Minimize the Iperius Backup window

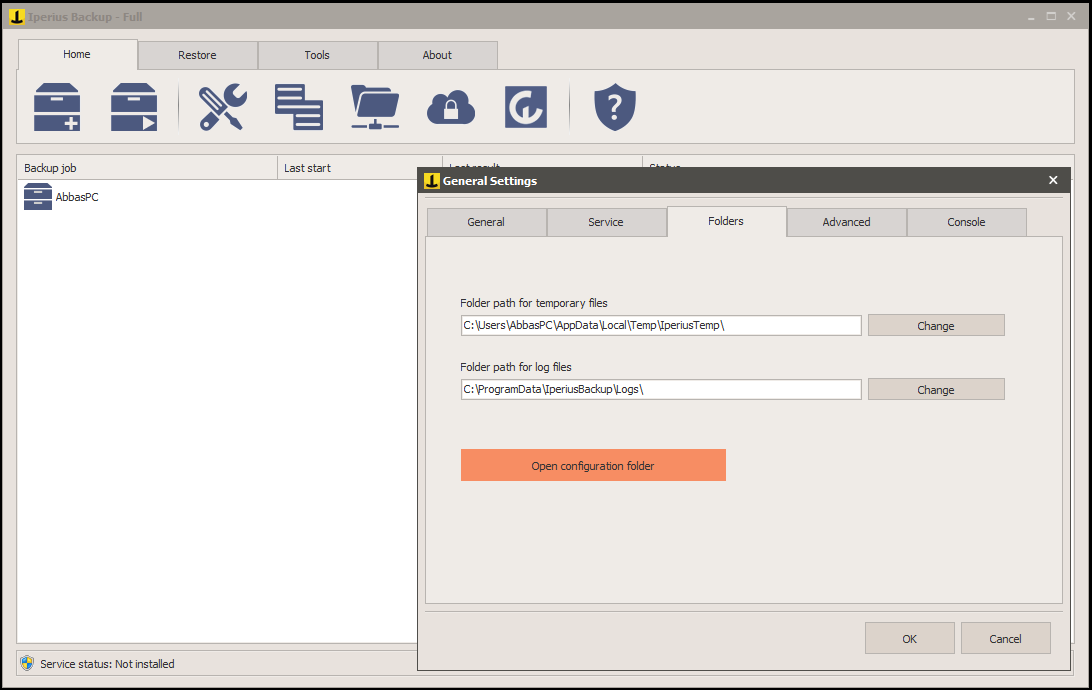[x=1031, y=17]
